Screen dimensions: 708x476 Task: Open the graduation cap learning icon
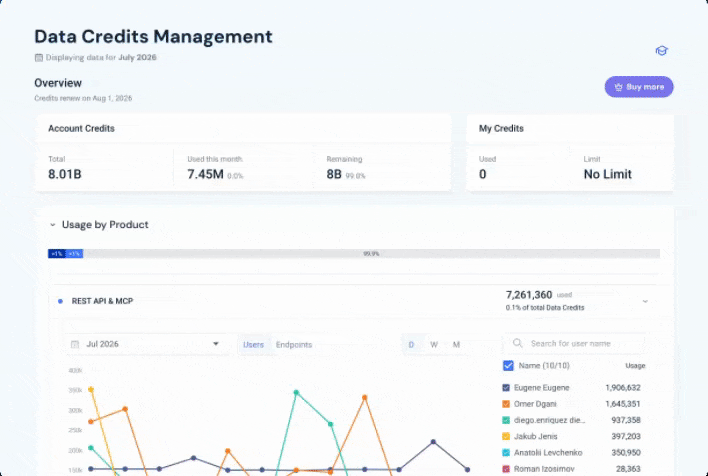[661, 51]
